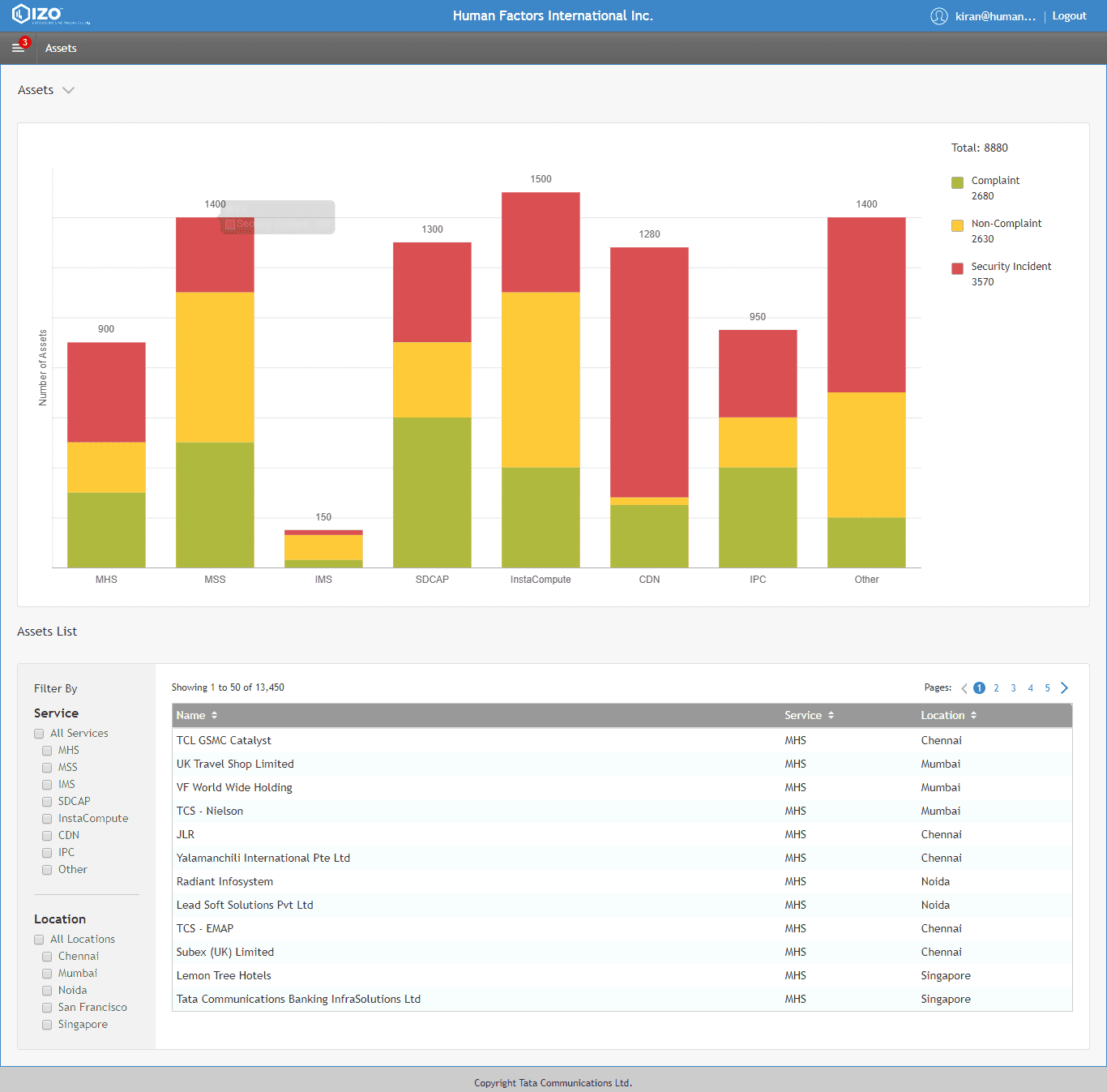1107x1092 pixels.
Task: Open the JLR asset row
Action: point(622,834)
